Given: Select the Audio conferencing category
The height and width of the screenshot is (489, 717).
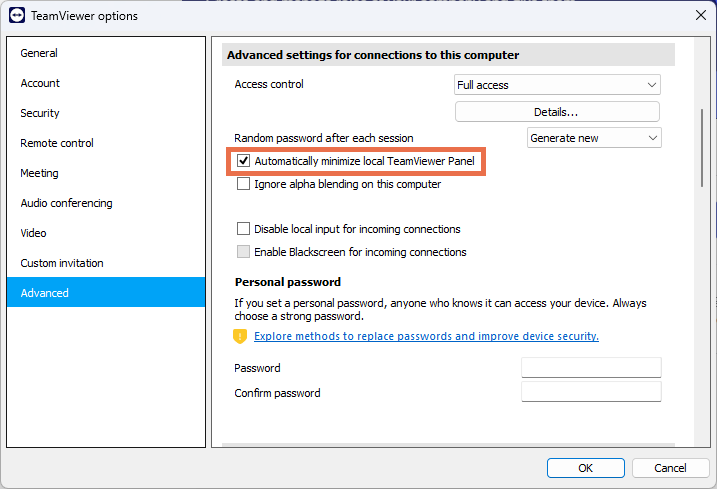Looking at the screenshot, I should click(66, 203).
